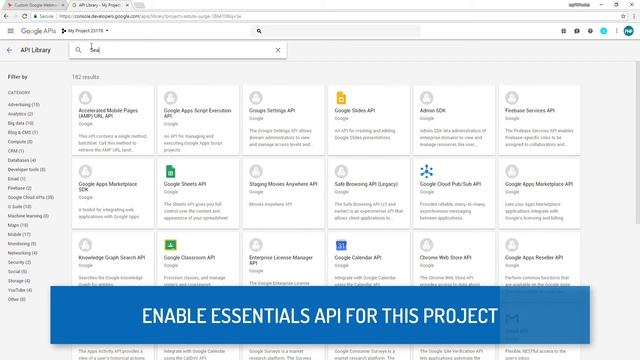Filter by Databases category
Image resolution: width=640 pixels, height=360 pixels.
pyautogui.click(x=22, y=160)
